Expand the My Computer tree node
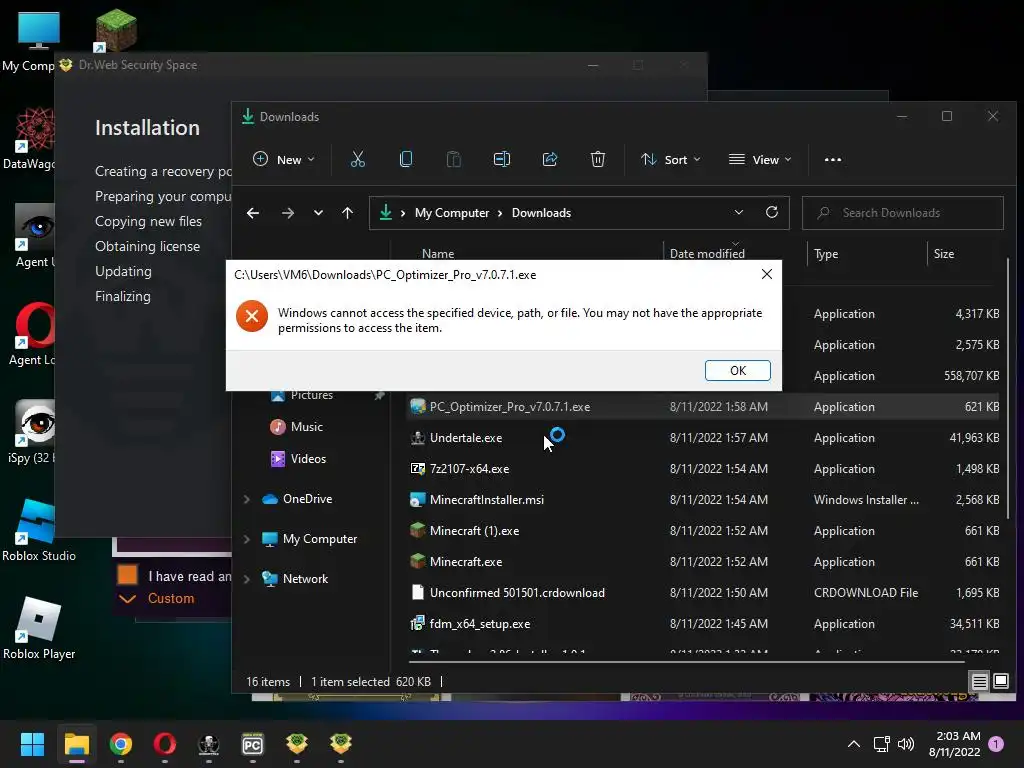This screenshot has width=1024, height=768. (247, 539)
